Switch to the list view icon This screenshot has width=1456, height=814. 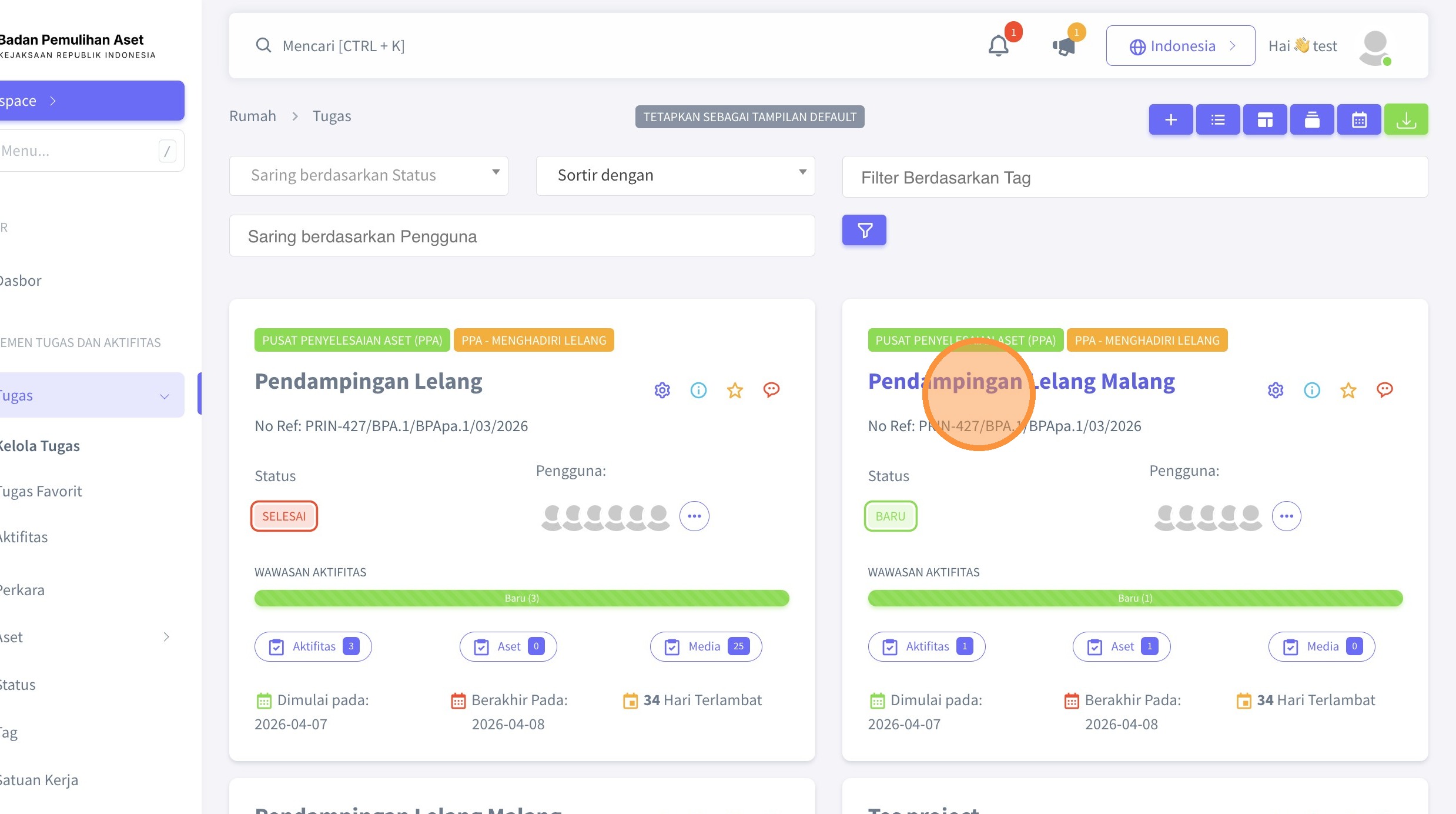click(1218, 120)
